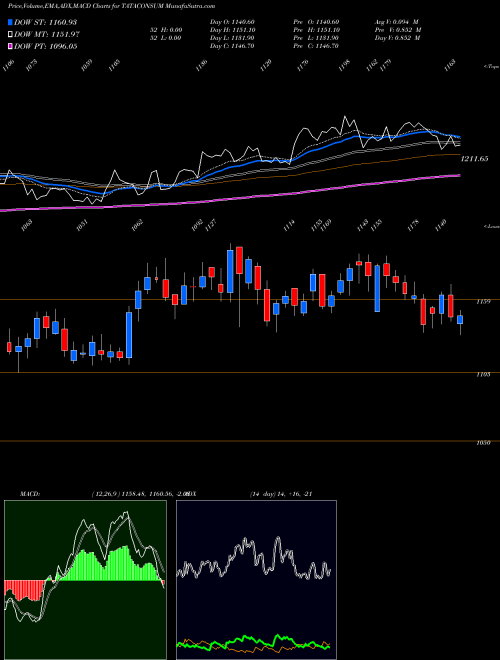Click the white DOW MT legend swatch

pyautogui.click(x=10, y=35)
